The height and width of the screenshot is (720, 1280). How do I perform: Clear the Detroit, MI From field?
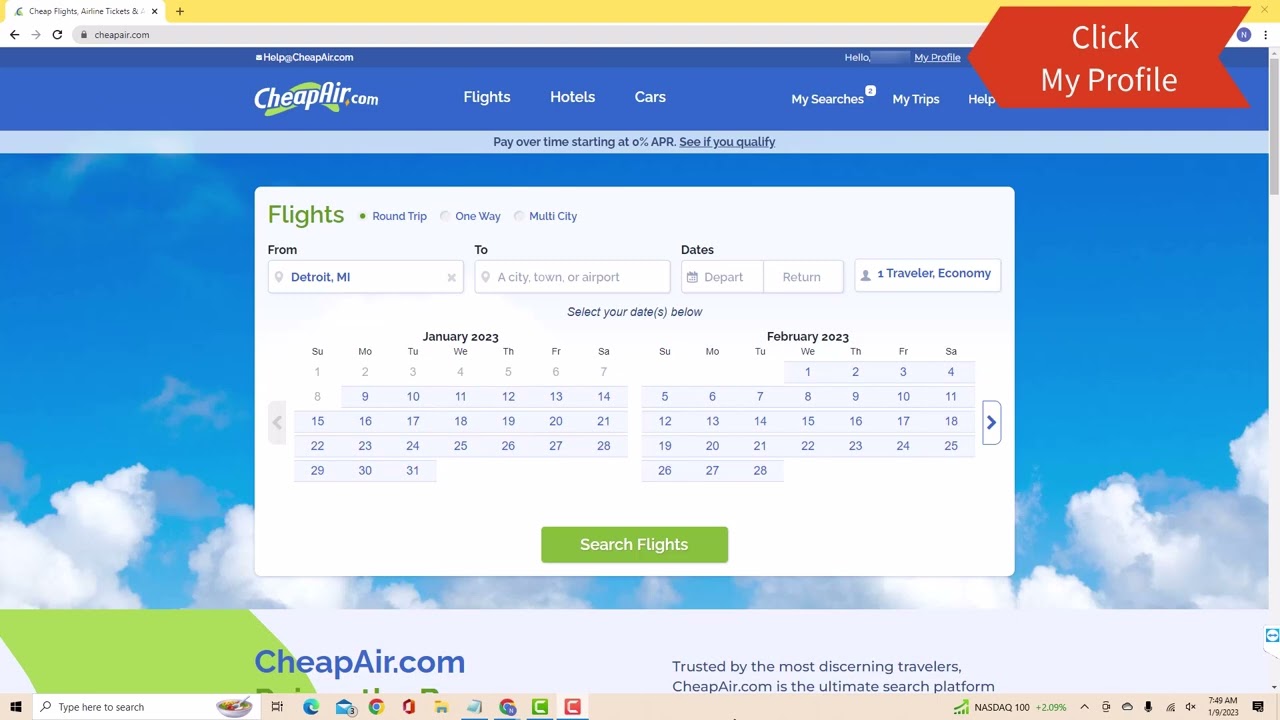click(451, 278)
